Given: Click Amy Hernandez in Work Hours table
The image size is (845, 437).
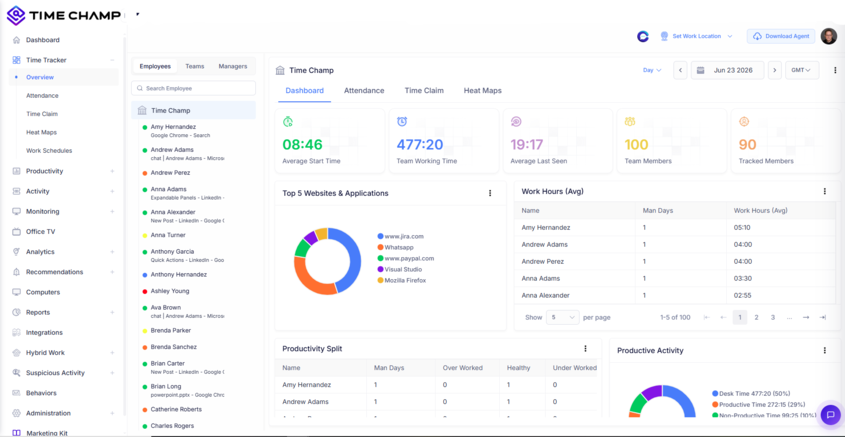Looking at the screenshot, I should (546, 227).
